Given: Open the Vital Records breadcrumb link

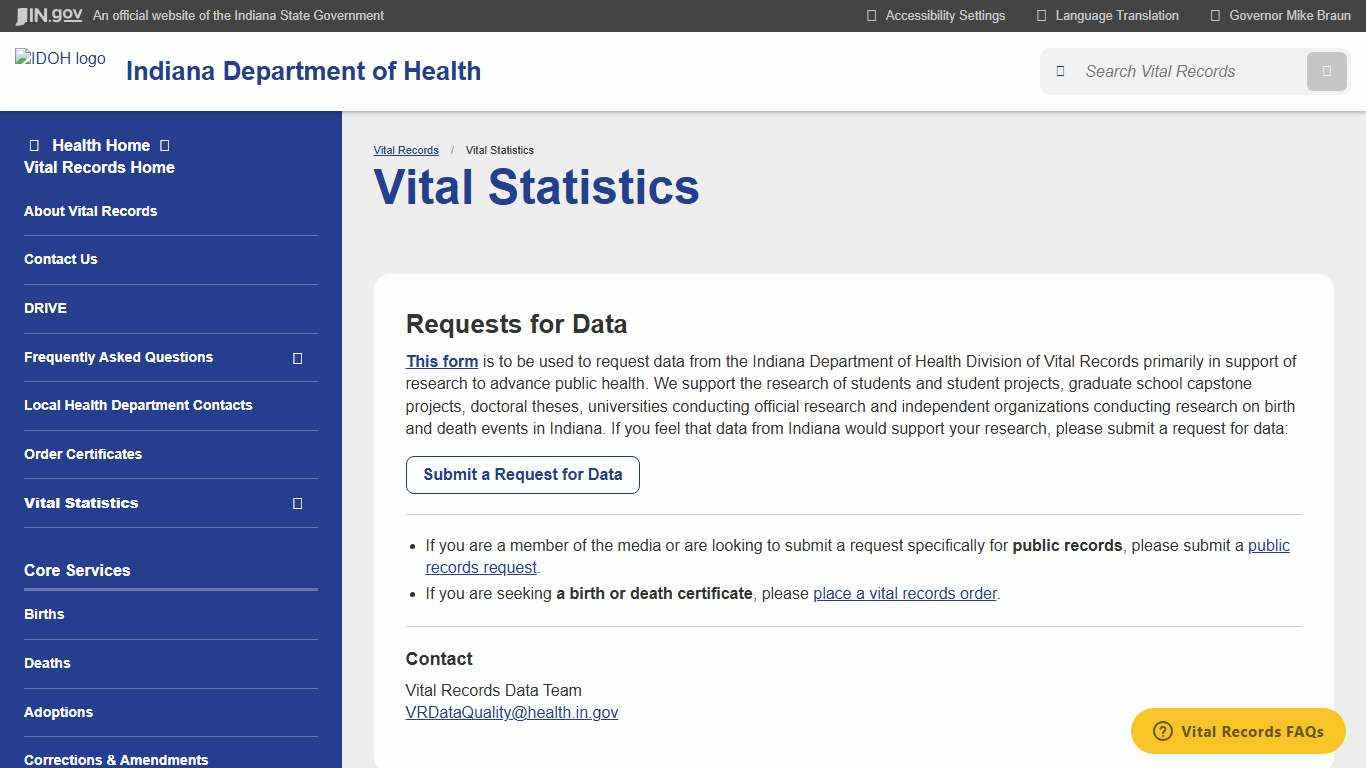Looking at the screenshot, I should pos(406,150).
